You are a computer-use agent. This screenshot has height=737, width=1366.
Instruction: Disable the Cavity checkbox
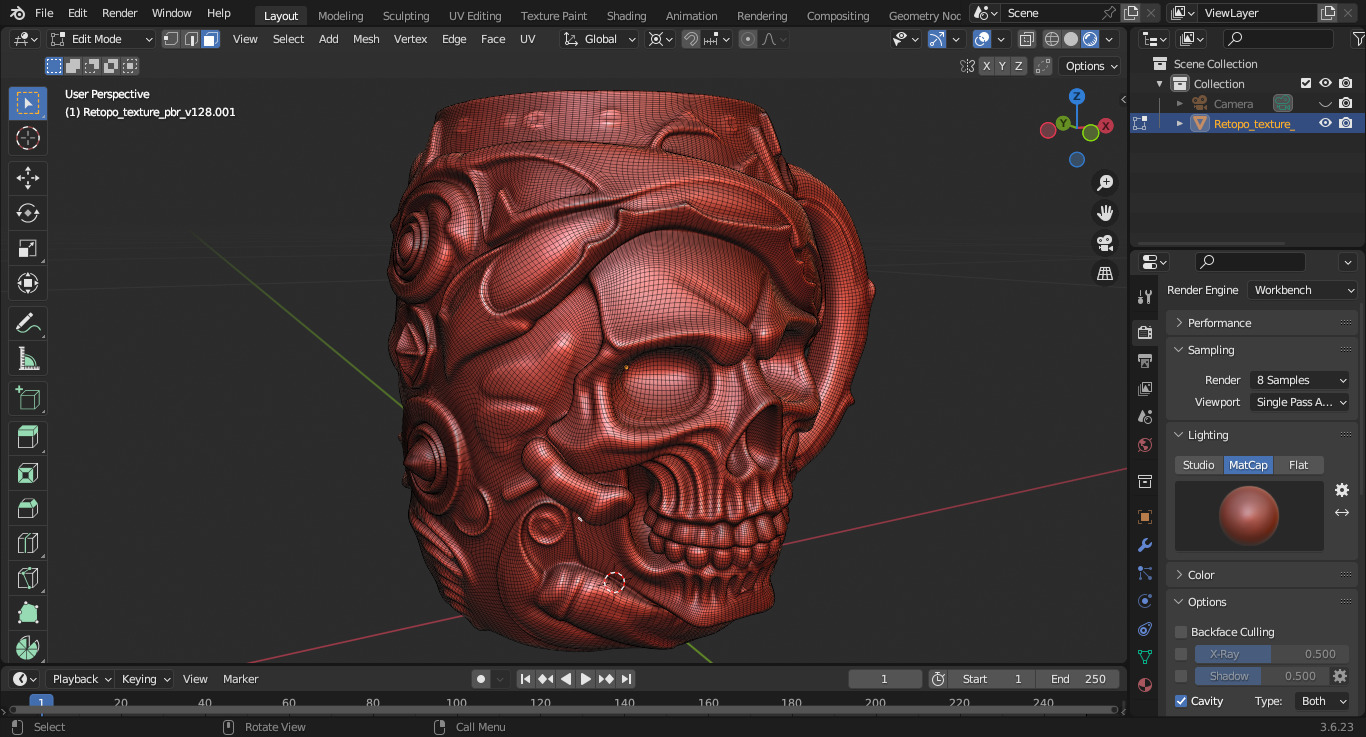[1181, 701]
